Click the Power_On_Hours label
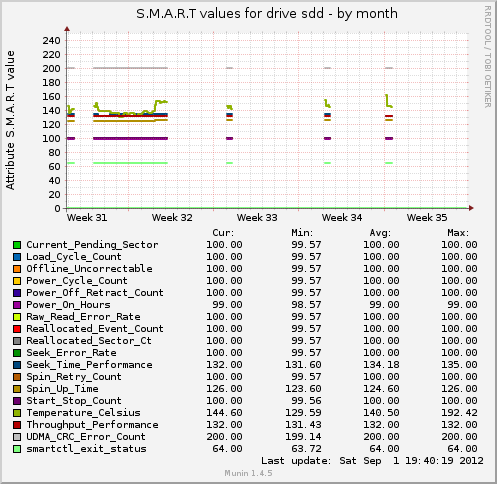The width and height of the screenshot is (497, 484). coord(68,305)
